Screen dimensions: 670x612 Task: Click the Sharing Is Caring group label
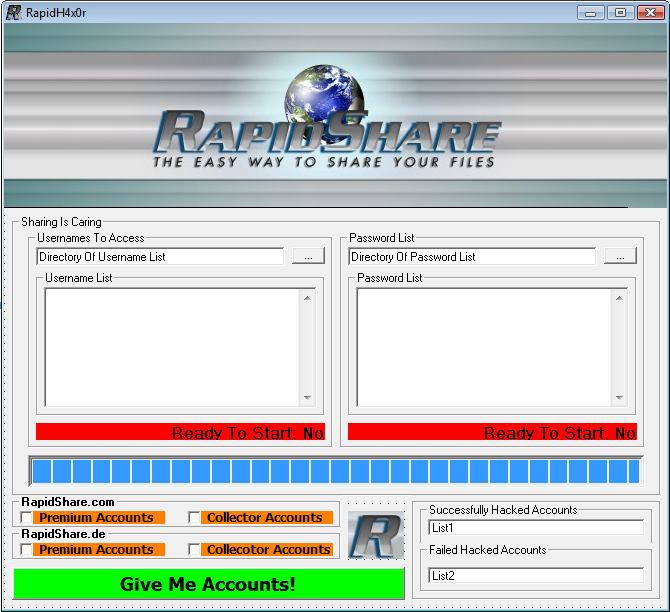click(x=62, y=222)
